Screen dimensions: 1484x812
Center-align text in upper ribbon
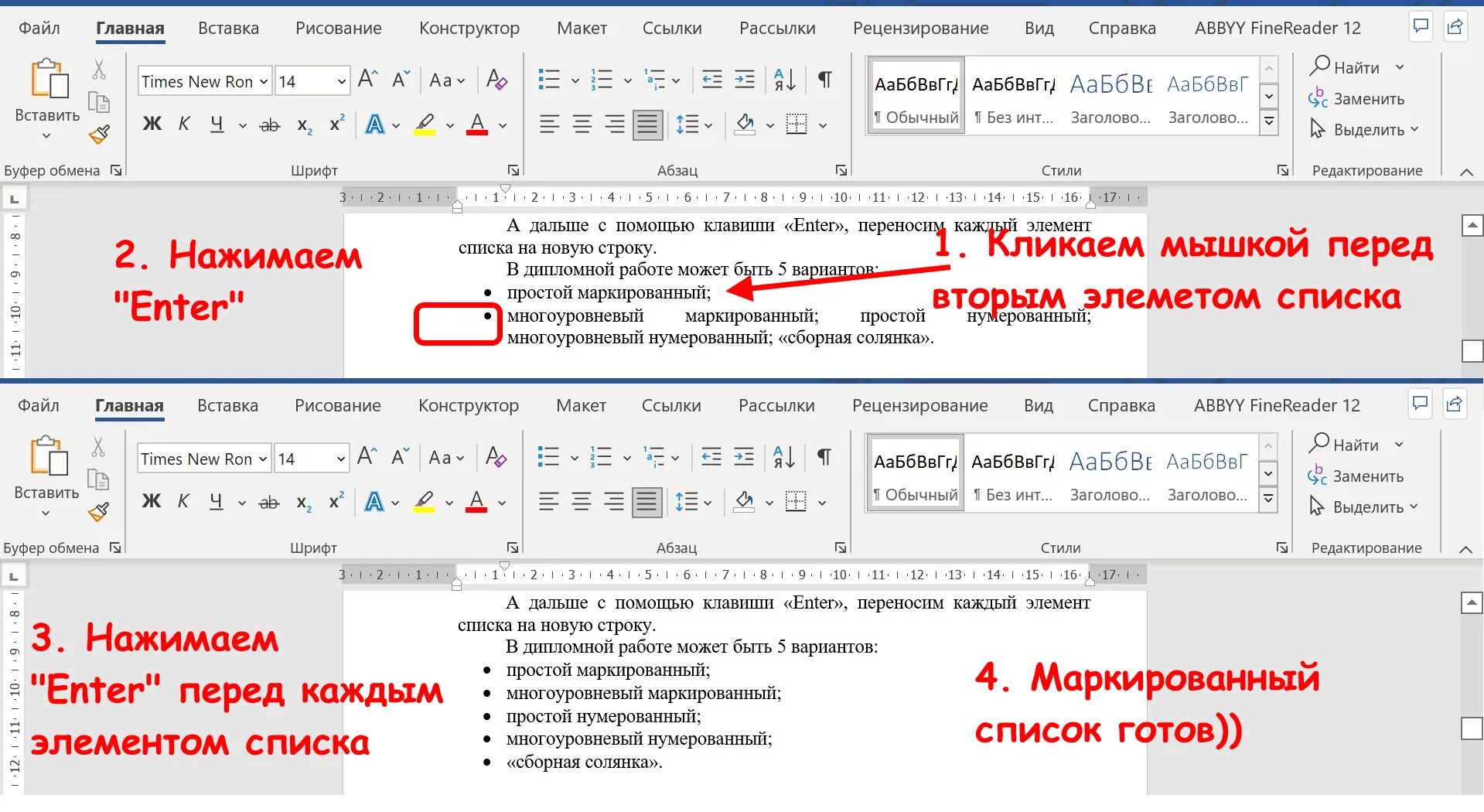(582, 124)
